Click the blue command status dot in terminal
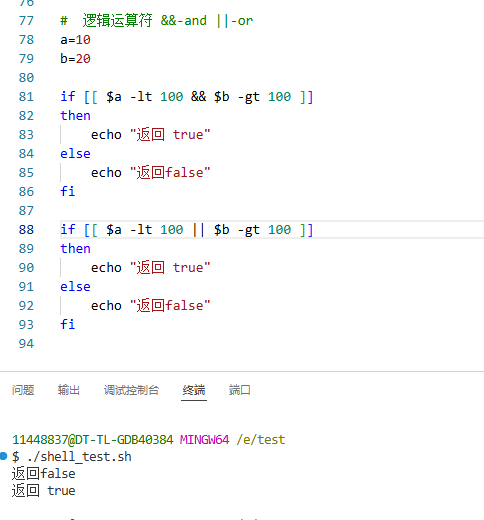The image size is (484, 520). (3, 456)
